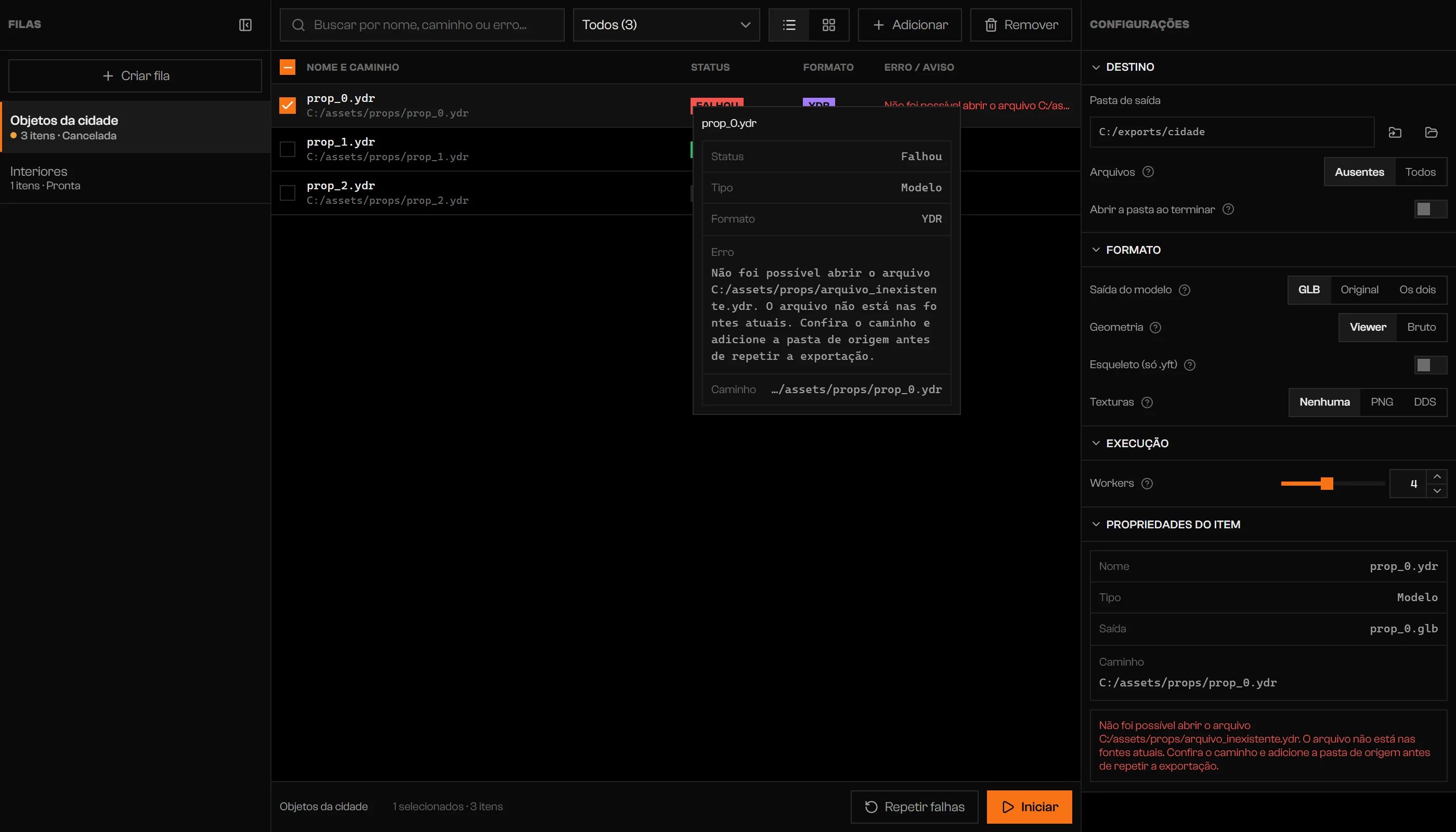Viewport: 1456px width, 832px height.
Task: Select the Interiores queue
Action: click(x=135, y=178)
